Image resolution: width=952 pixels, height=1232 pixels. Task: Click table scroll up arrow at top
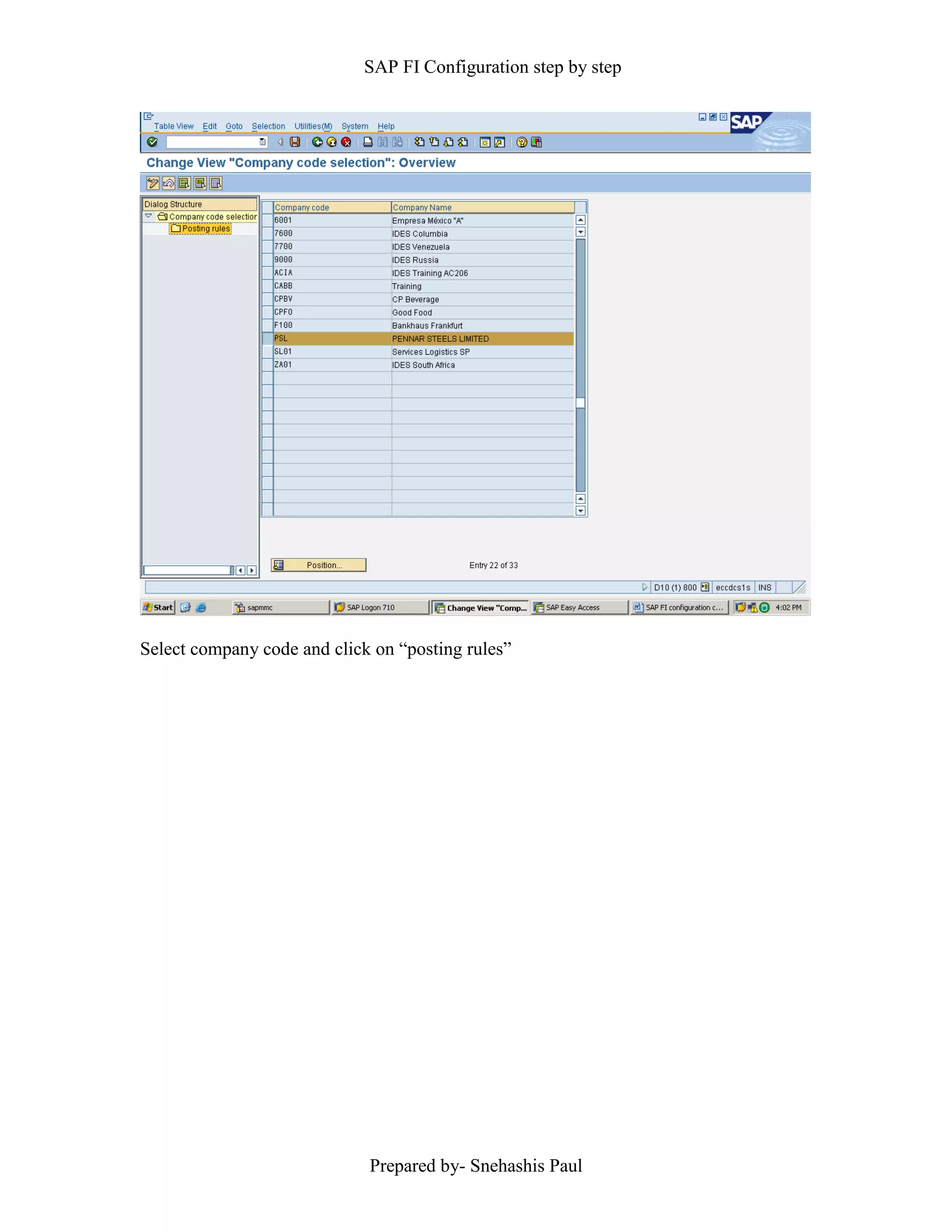(580, 220)
